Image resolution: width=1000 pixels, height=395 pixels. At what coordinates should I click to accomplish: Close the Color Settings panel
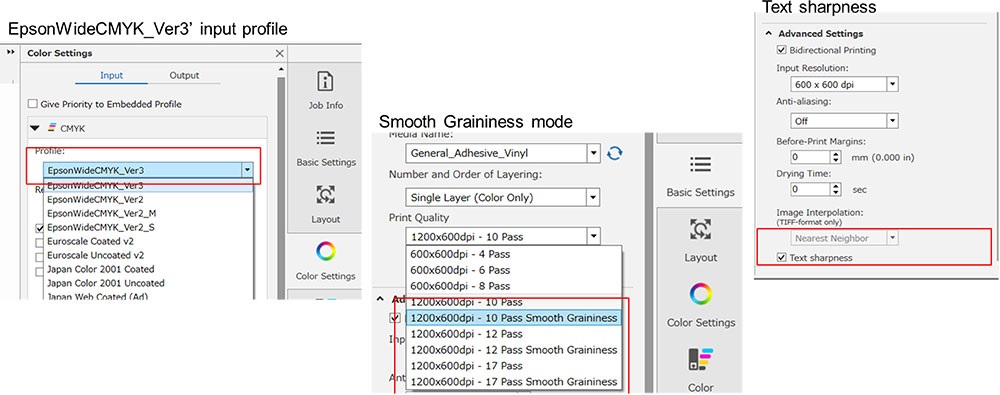[x=279, y=54]
